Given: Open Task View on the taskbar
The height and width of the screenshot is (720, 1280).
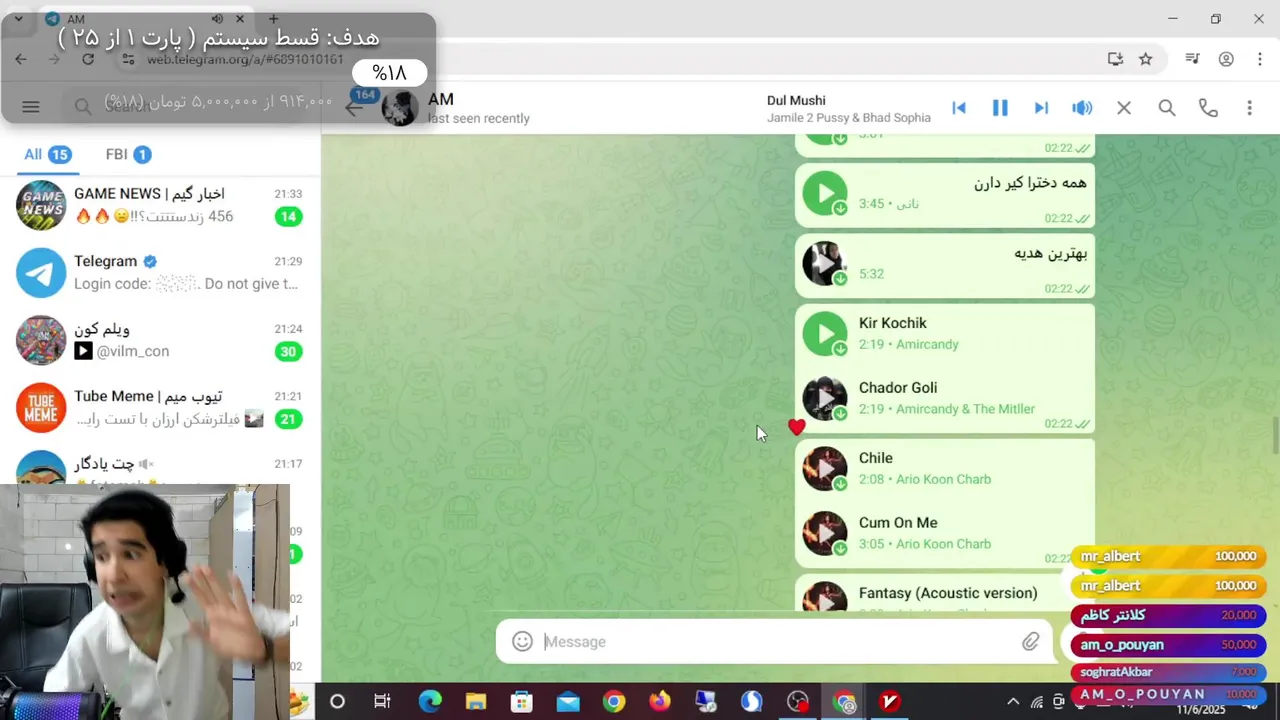Looking at the screenshot, I should tap(382, 702).
